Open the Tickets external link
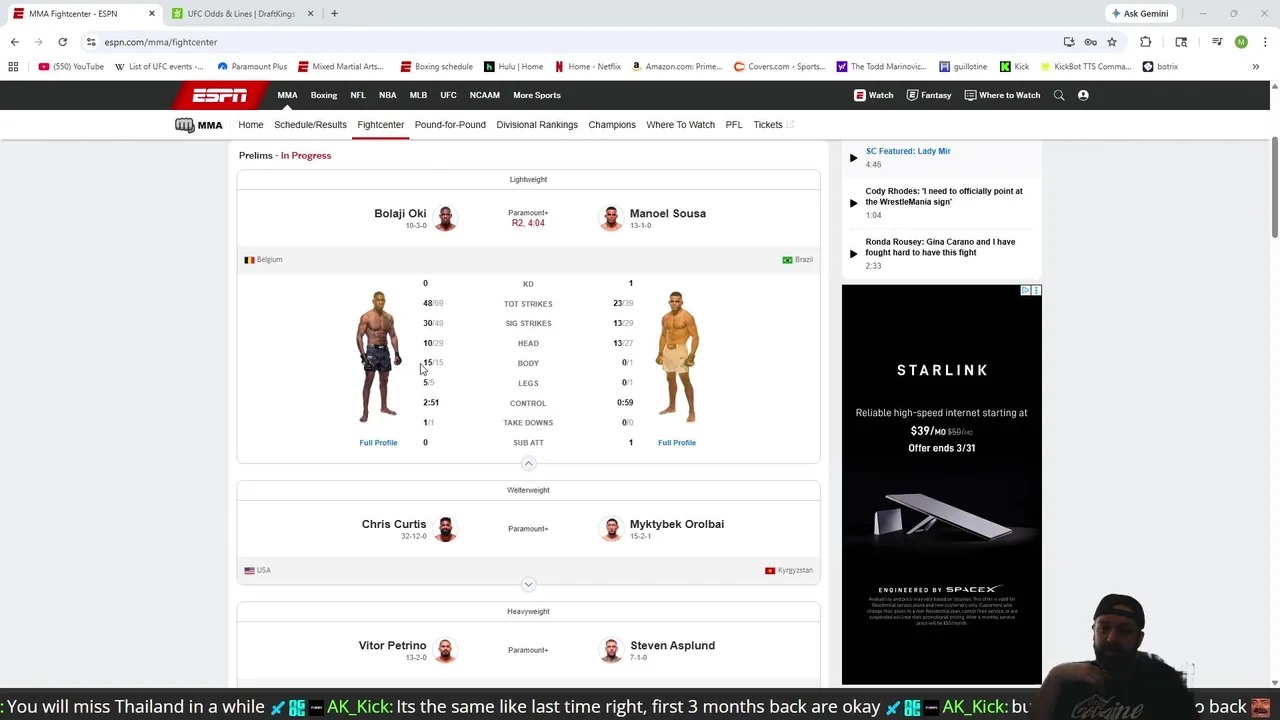1280x720 pixels. coord(773,125)
